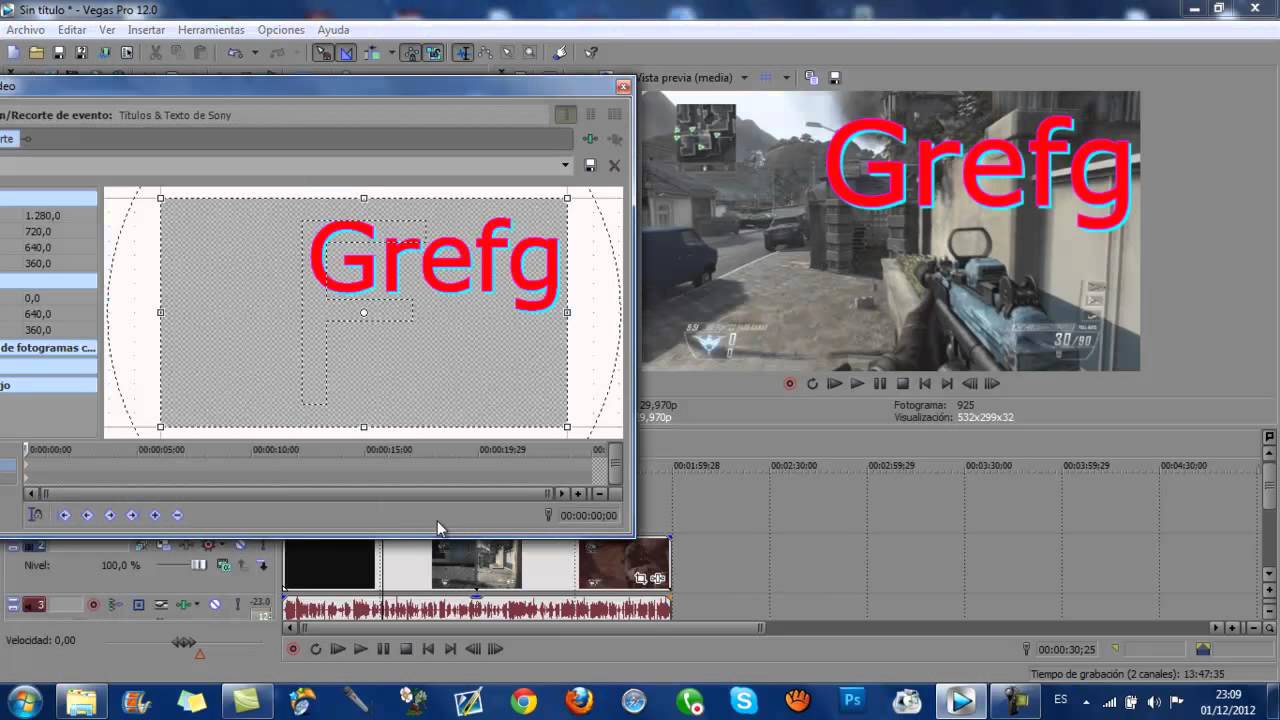Open the Insertar menu

point(146,30)
